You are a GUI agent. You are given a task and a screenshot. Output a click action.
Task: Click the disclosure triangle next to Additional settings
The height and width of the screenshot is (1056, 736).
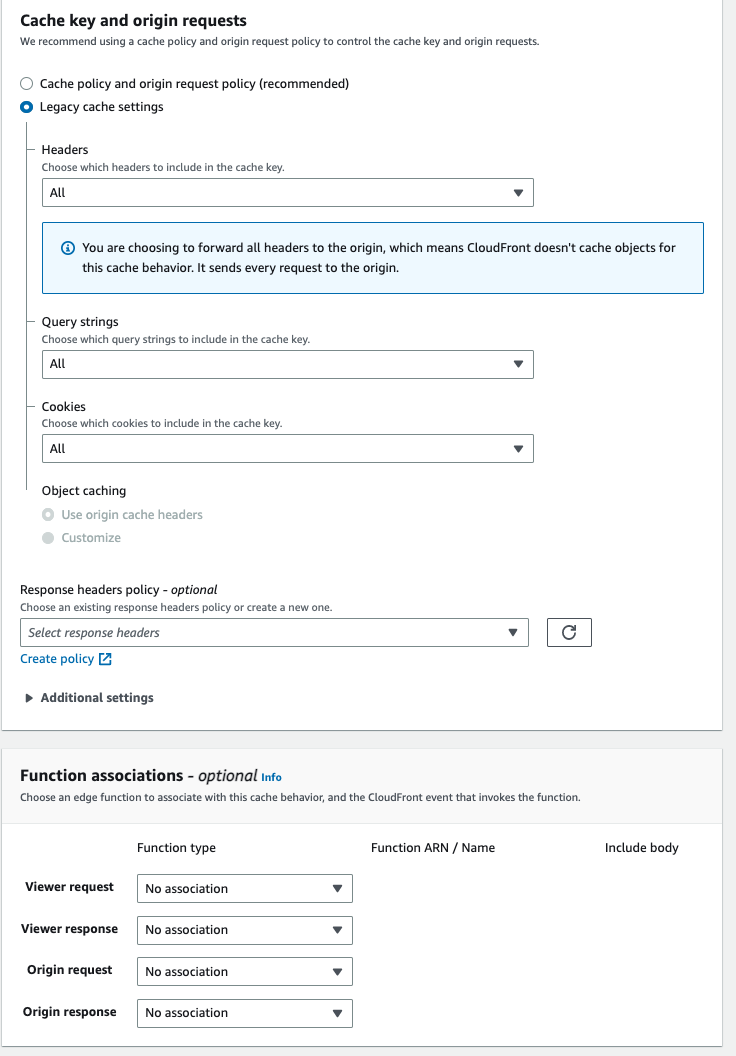tap(28, 697)
